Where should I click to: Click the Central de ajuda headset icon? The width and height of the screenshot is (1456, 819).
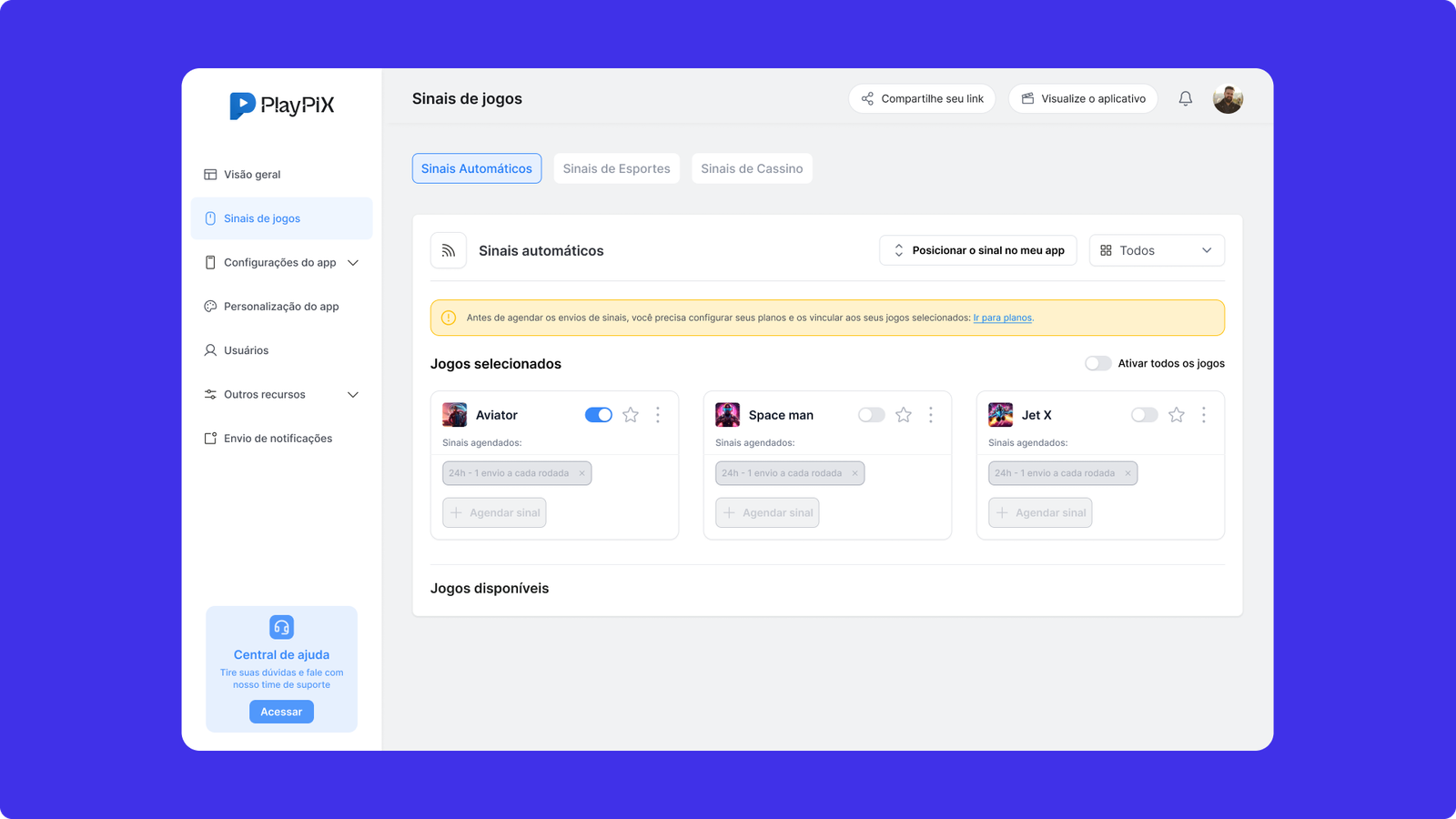point(281,627)
